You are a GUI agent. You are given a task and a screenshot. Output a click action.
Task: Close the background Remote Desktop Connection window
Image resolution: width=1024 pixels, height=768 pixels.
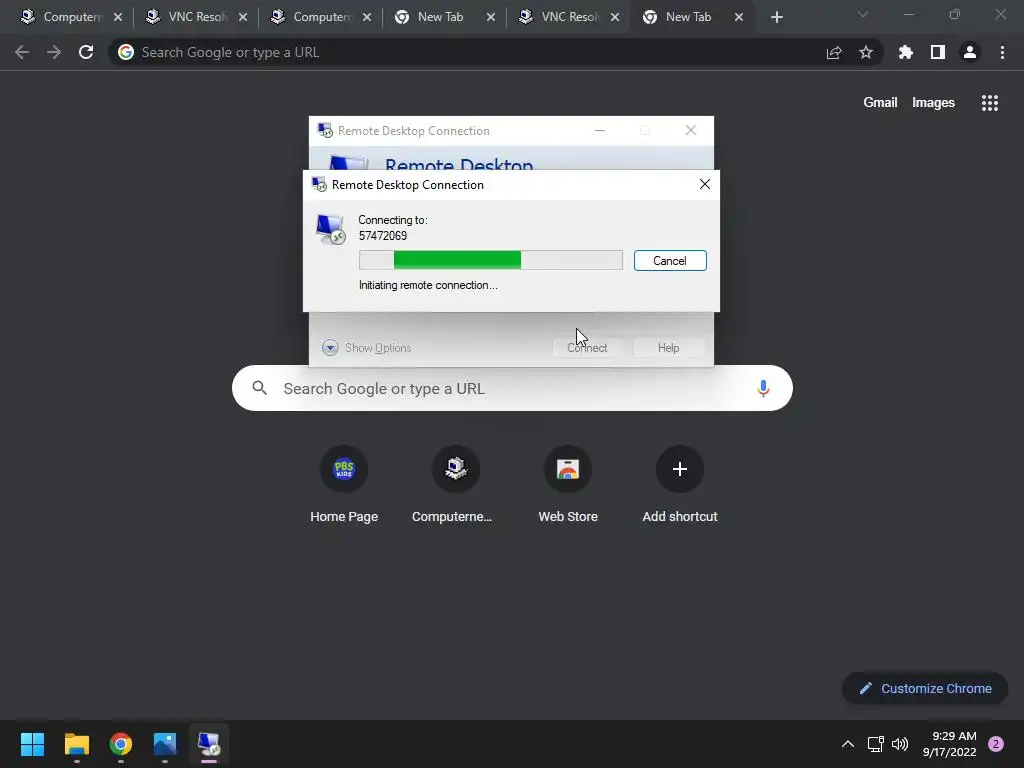pyautogui.click(x=690, y=131)
